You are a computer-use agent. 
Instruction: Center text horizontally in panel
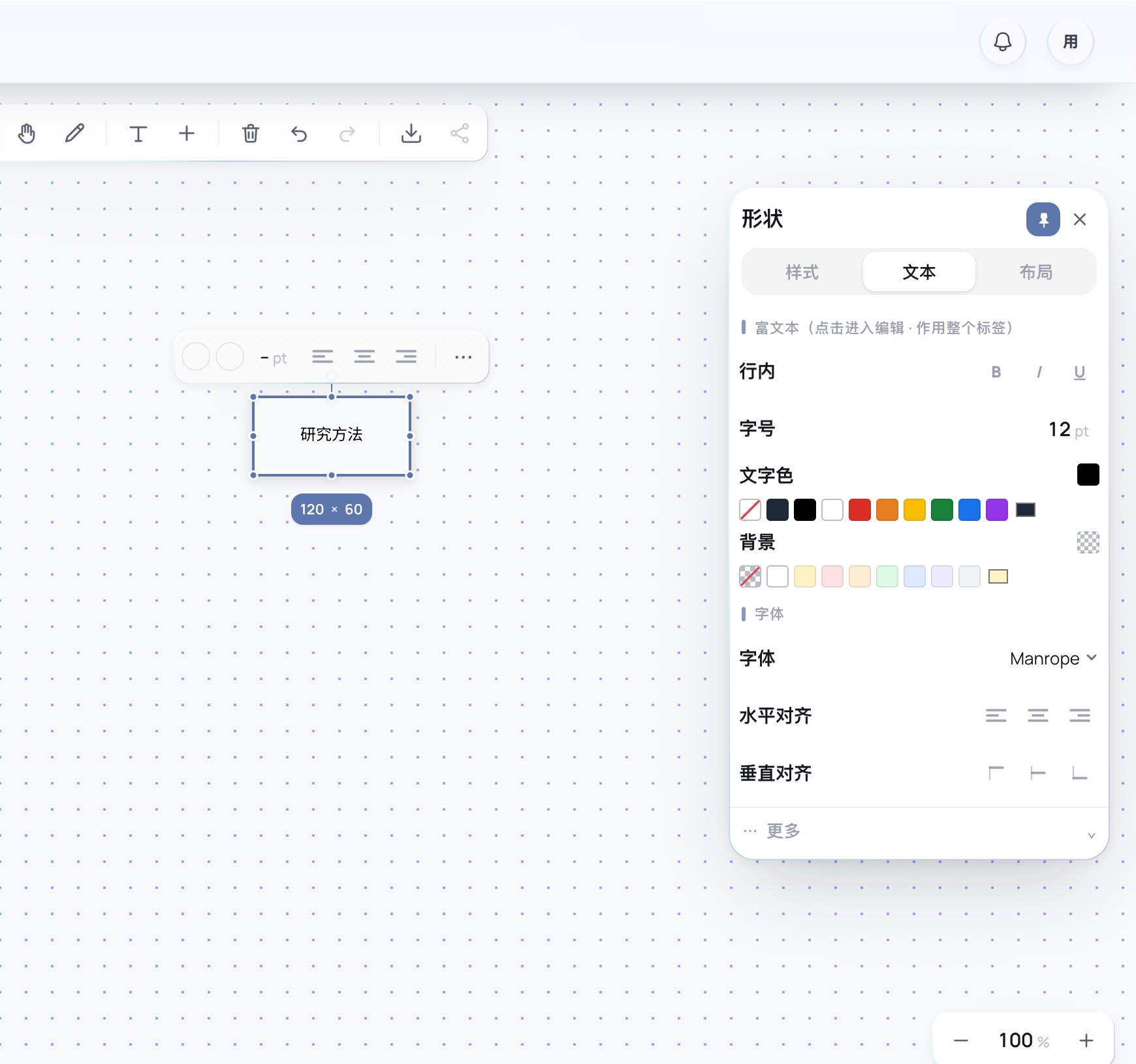point(1038,716)
